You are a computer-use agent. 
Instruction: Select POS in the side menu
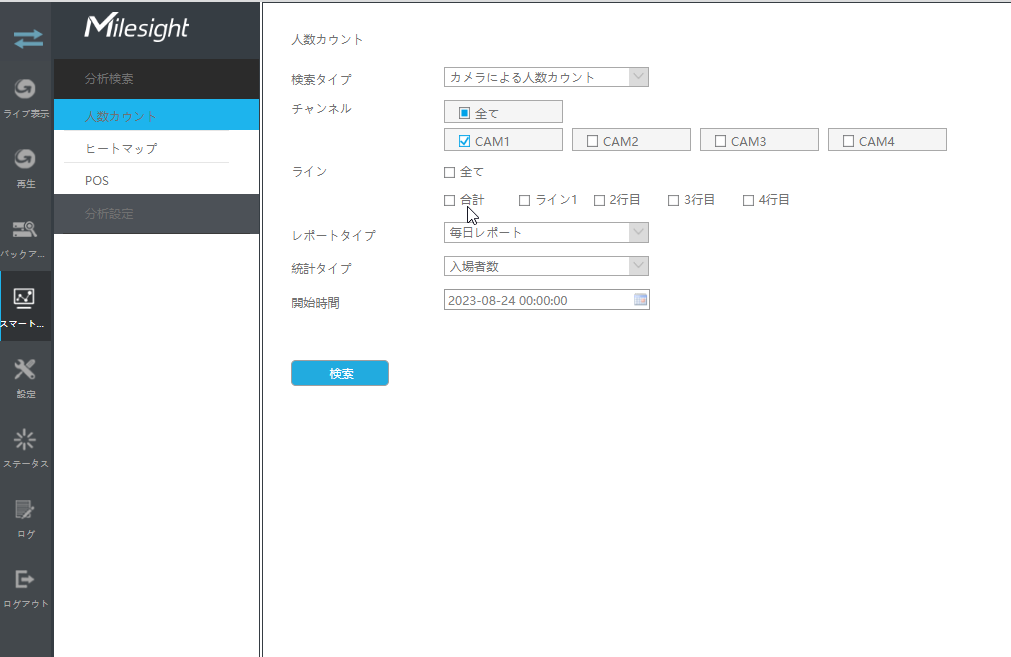coord(97,181)
